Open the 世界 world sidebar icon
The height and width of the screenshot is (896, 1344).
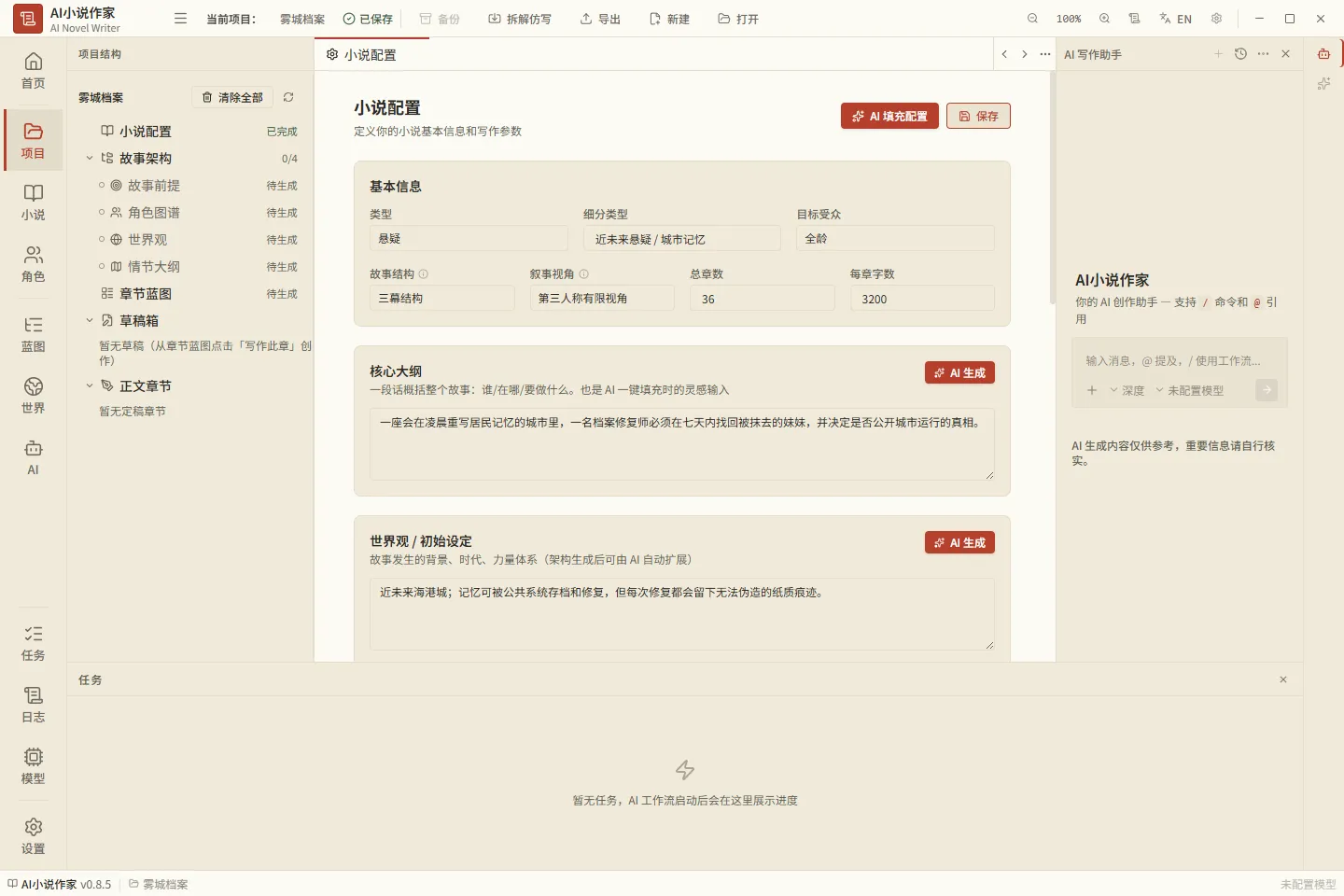(33, 396)
